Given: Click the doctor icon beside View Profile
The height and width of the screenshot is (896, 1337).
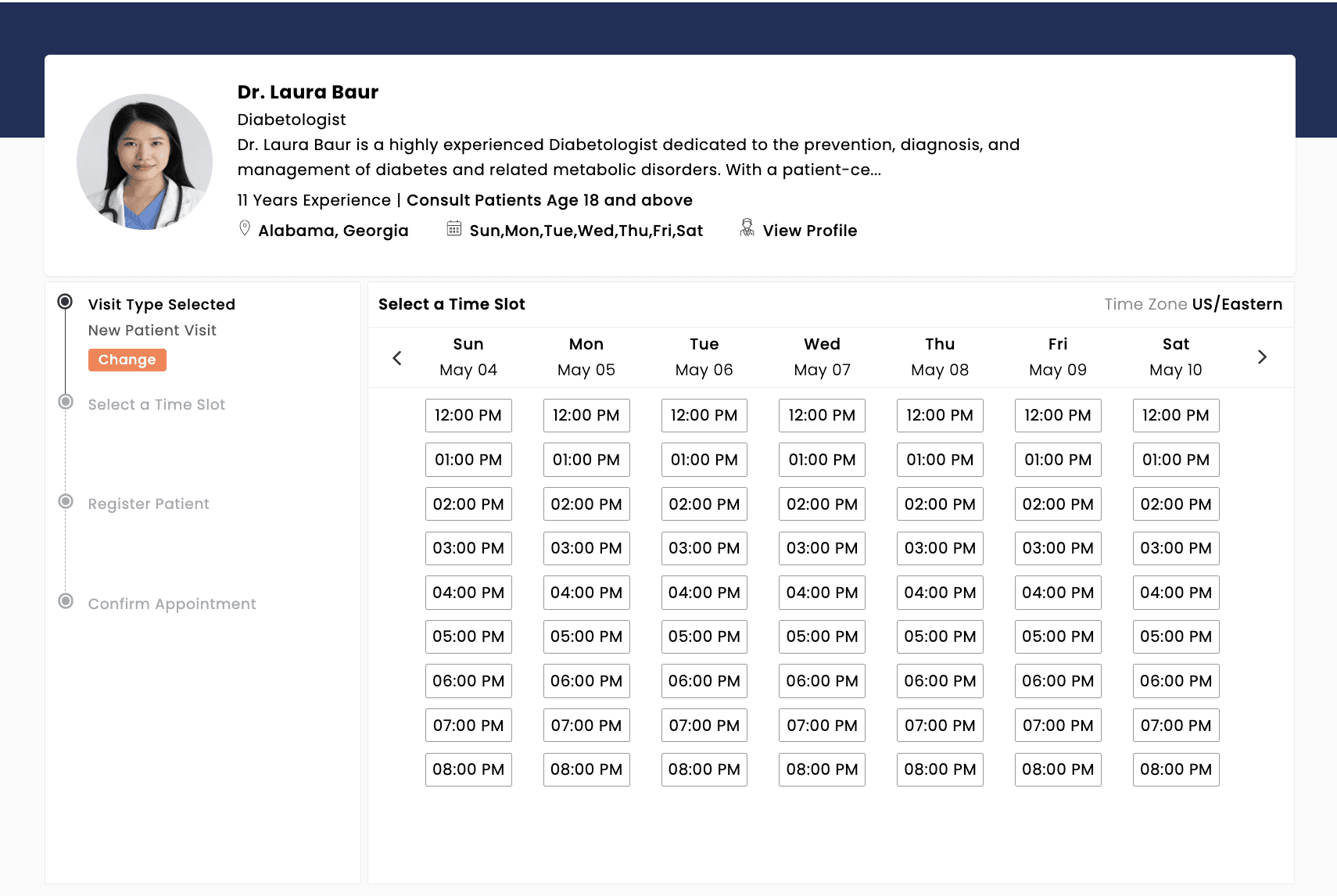Looking at the screenshot, I should point(746,228).
